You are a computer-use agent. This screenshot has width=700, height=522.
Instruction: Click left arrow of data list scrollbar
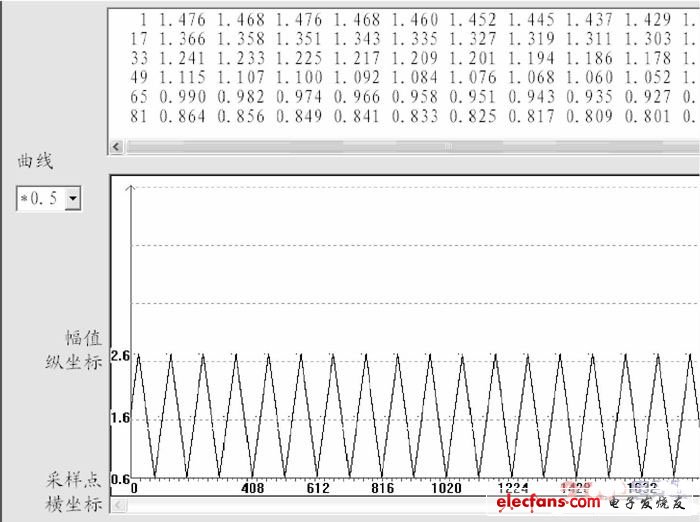click(117, 147)
